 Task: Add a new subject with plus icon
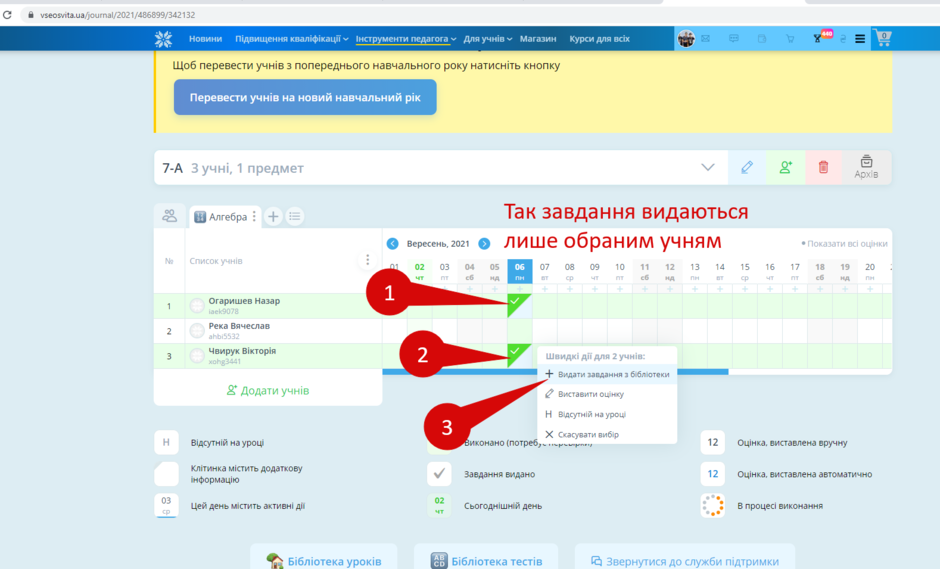click(x=273, y=216)
